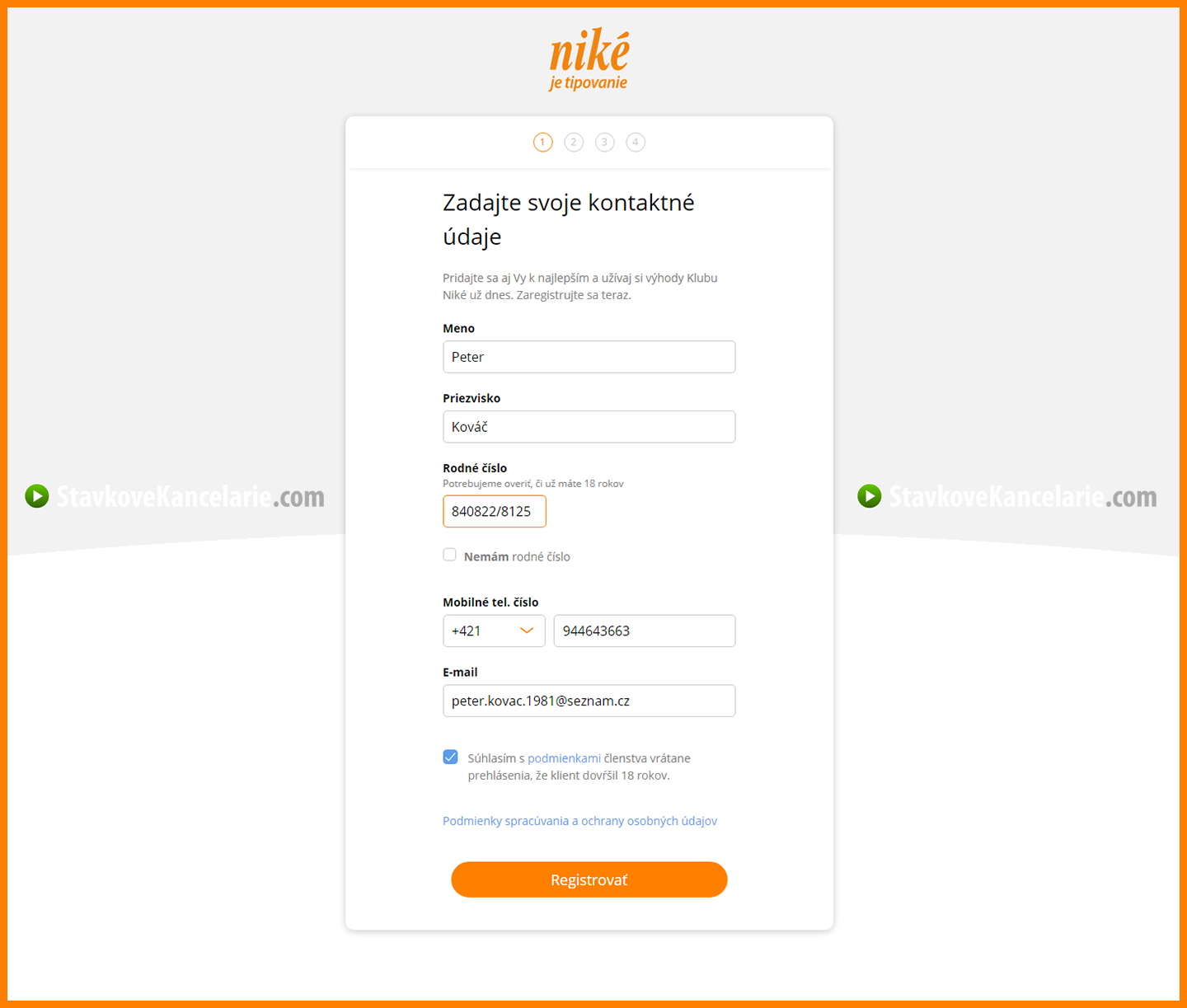Click the orange chevron in phone prefix
The image size is (1187, 1008).
pyautogui.click(x=527, y=631)
